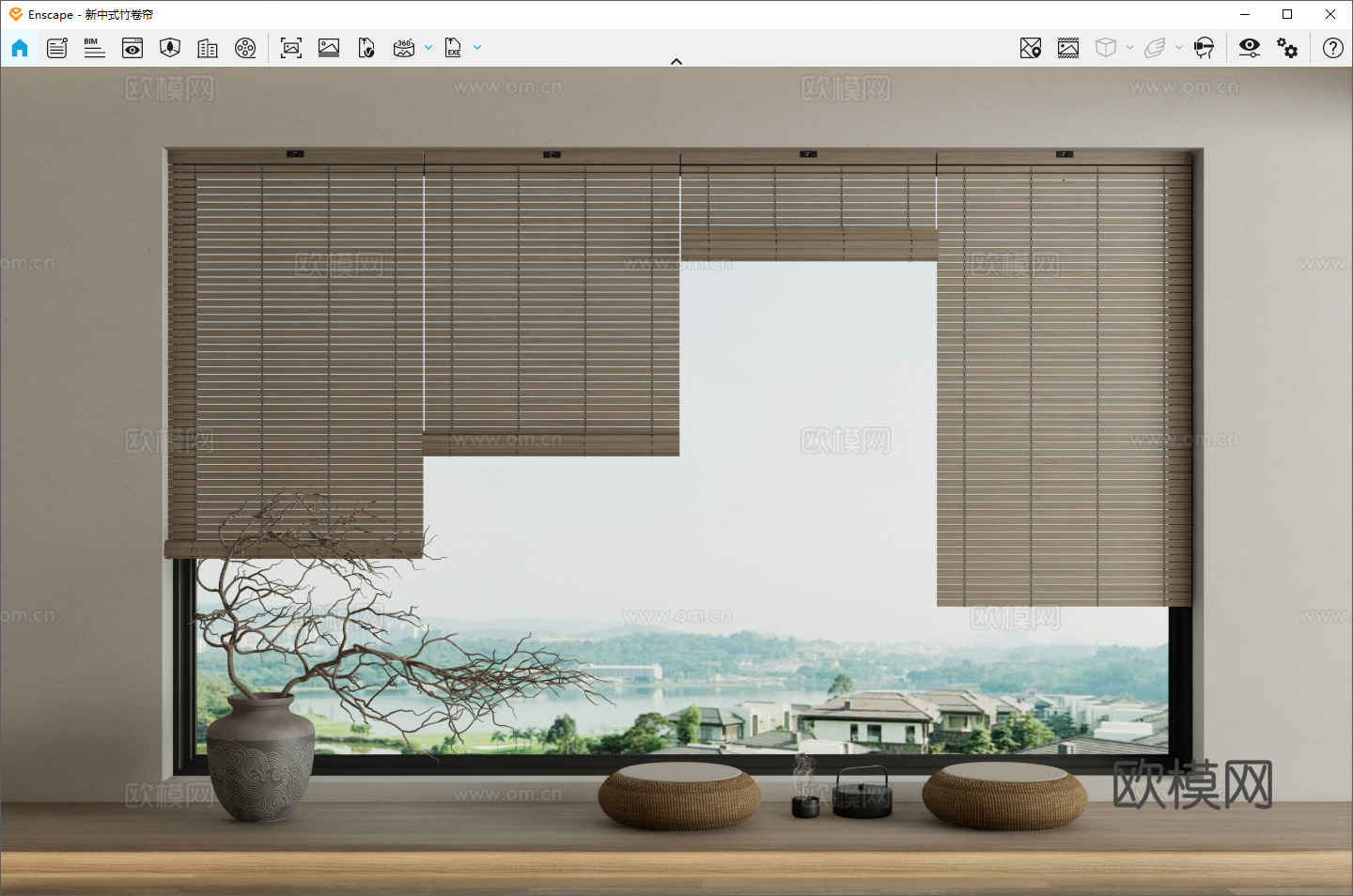Open the Video Editor film reel icon
1353x896 pixels.
pyautogui.click(x=245, y=48)
